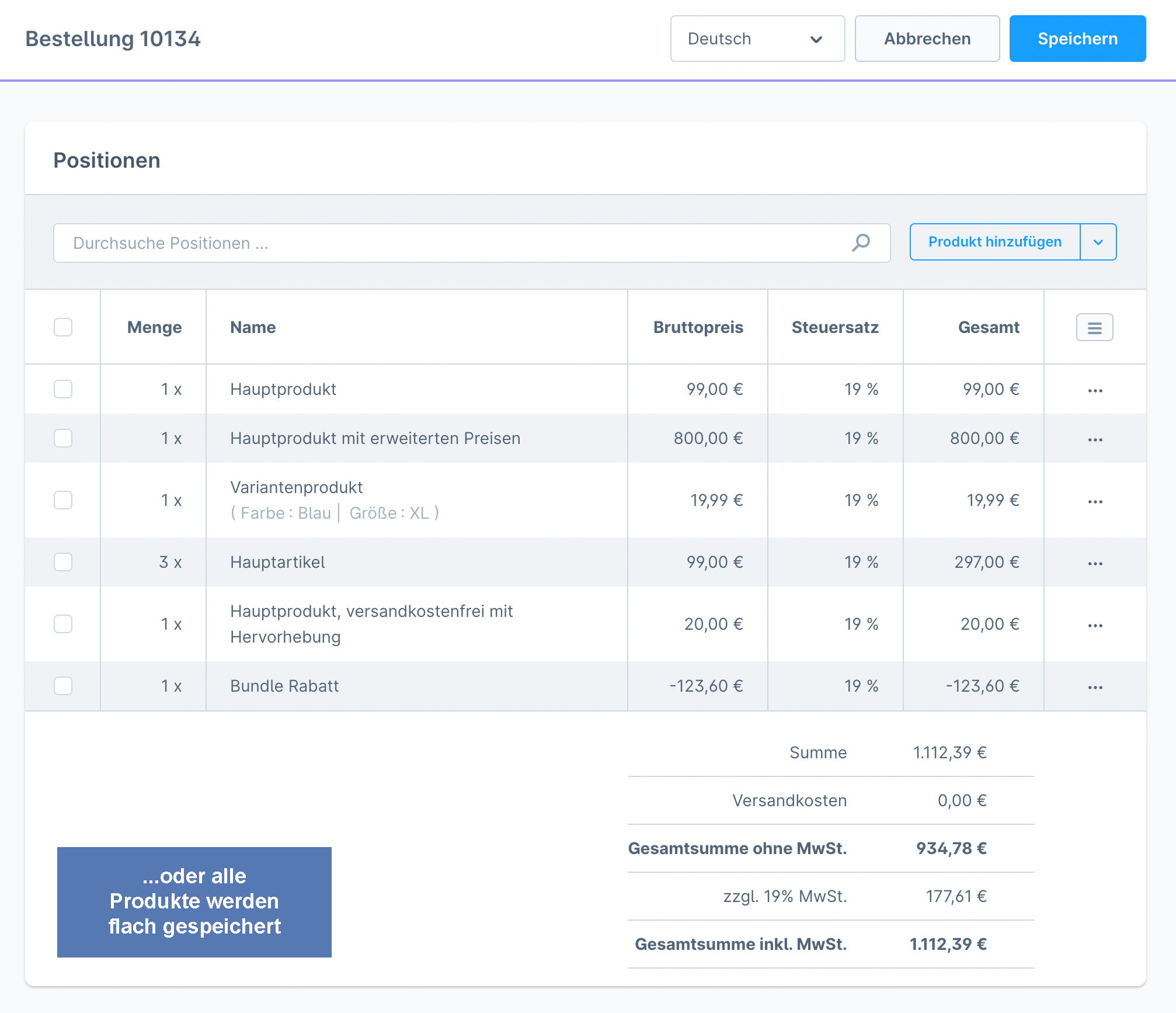Click the 19,99 € Bruttopreis cell

(716, 500)
